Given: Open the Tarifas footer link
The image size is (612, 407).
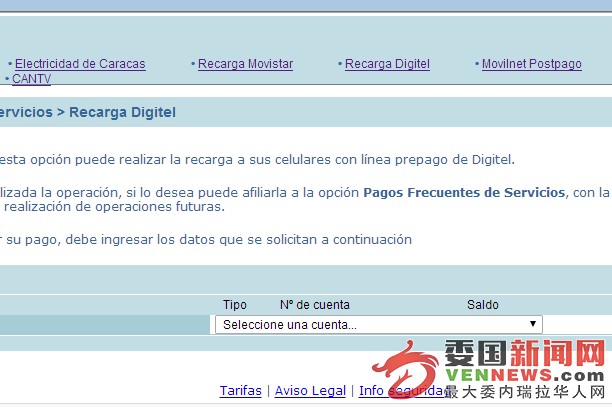Looking at the screenshot, I should tap(240, 390).
